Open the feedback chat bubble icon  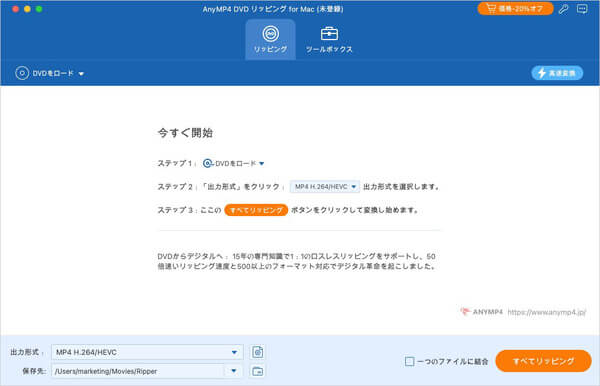[x=582, y=9]
